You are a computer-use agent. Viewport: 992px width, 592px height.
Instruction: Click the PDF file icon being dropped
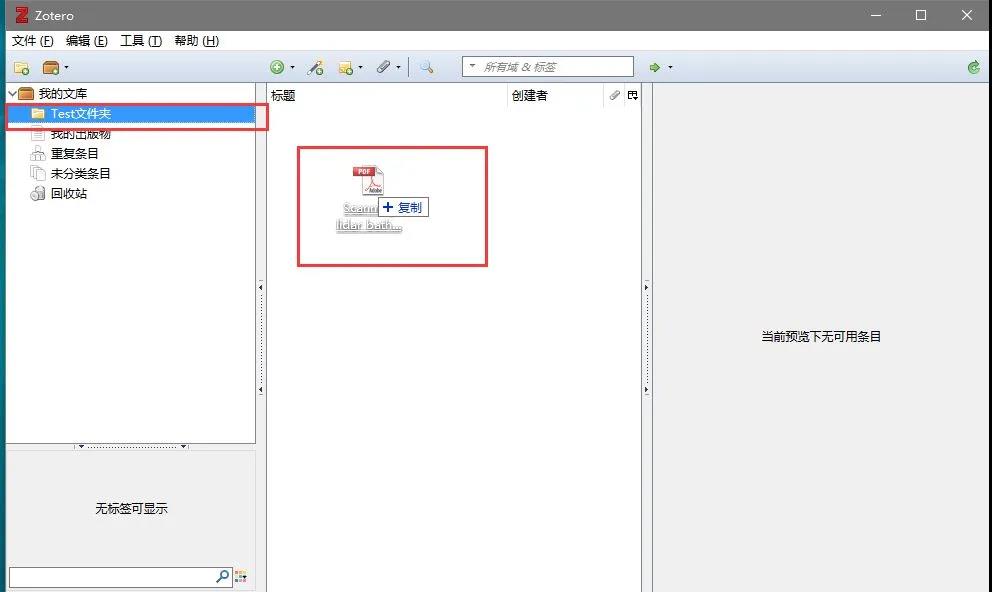[369, 180]
